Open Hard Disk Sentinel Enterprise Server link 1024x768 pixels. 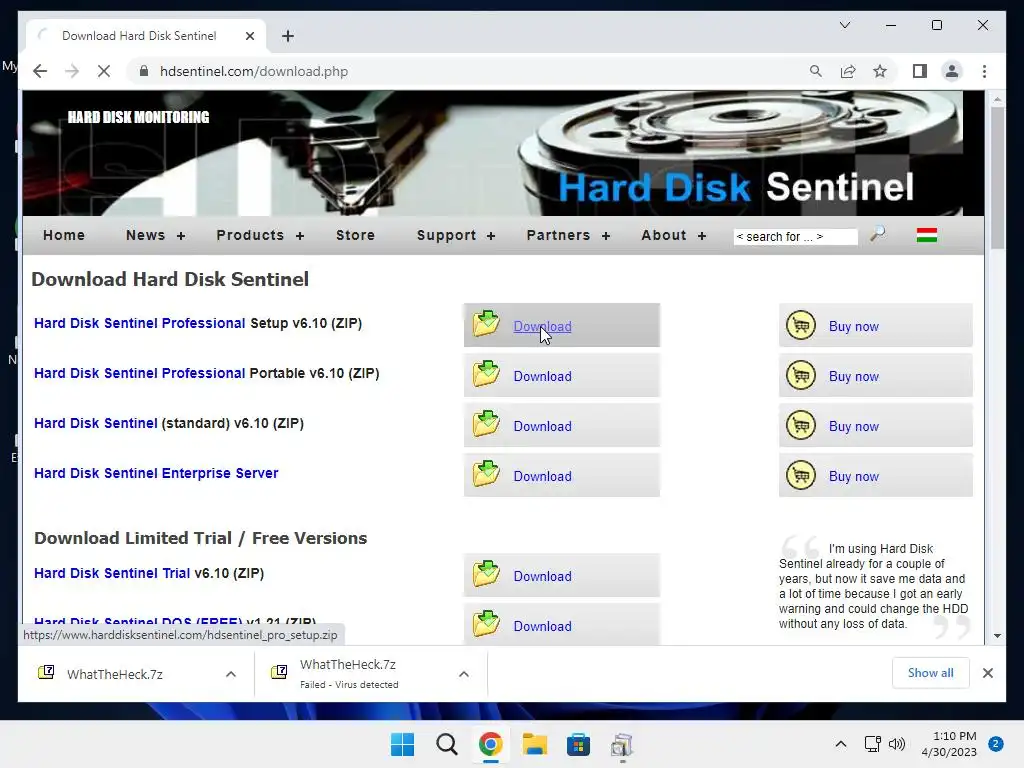[x=156, y=473]
